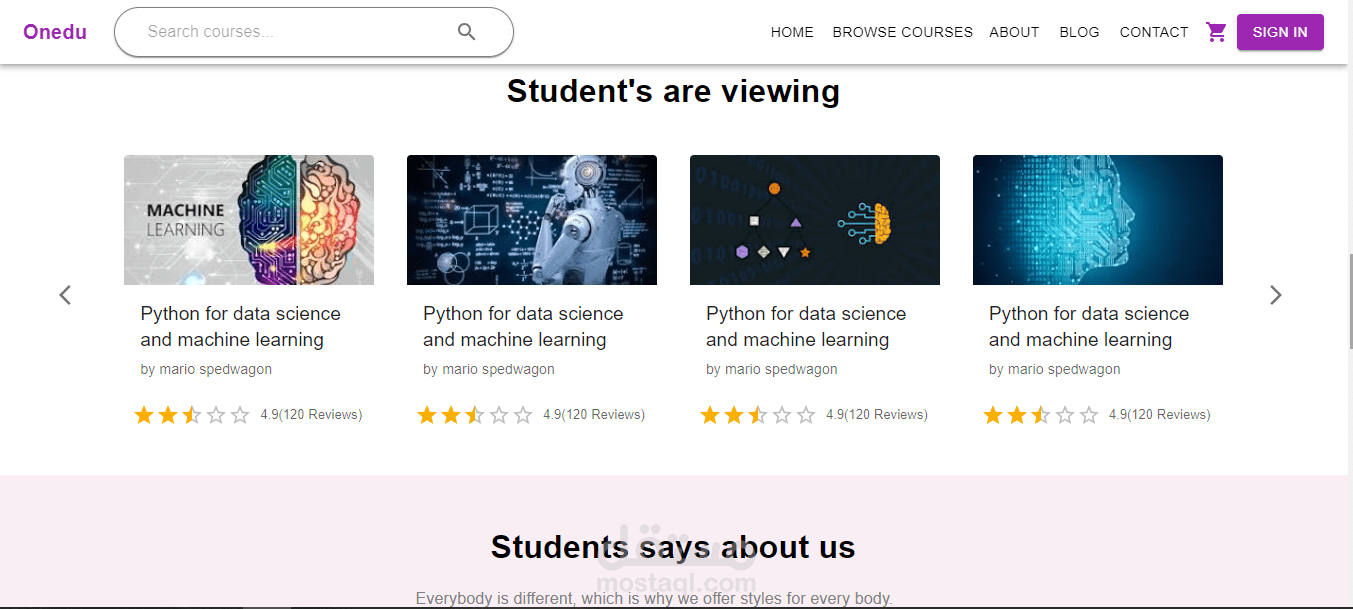Image resolution: width=1353 pixels, height=609 pixels.
Task: Advance the carousel with the right arrow
Action: (x=1275, y=295)
